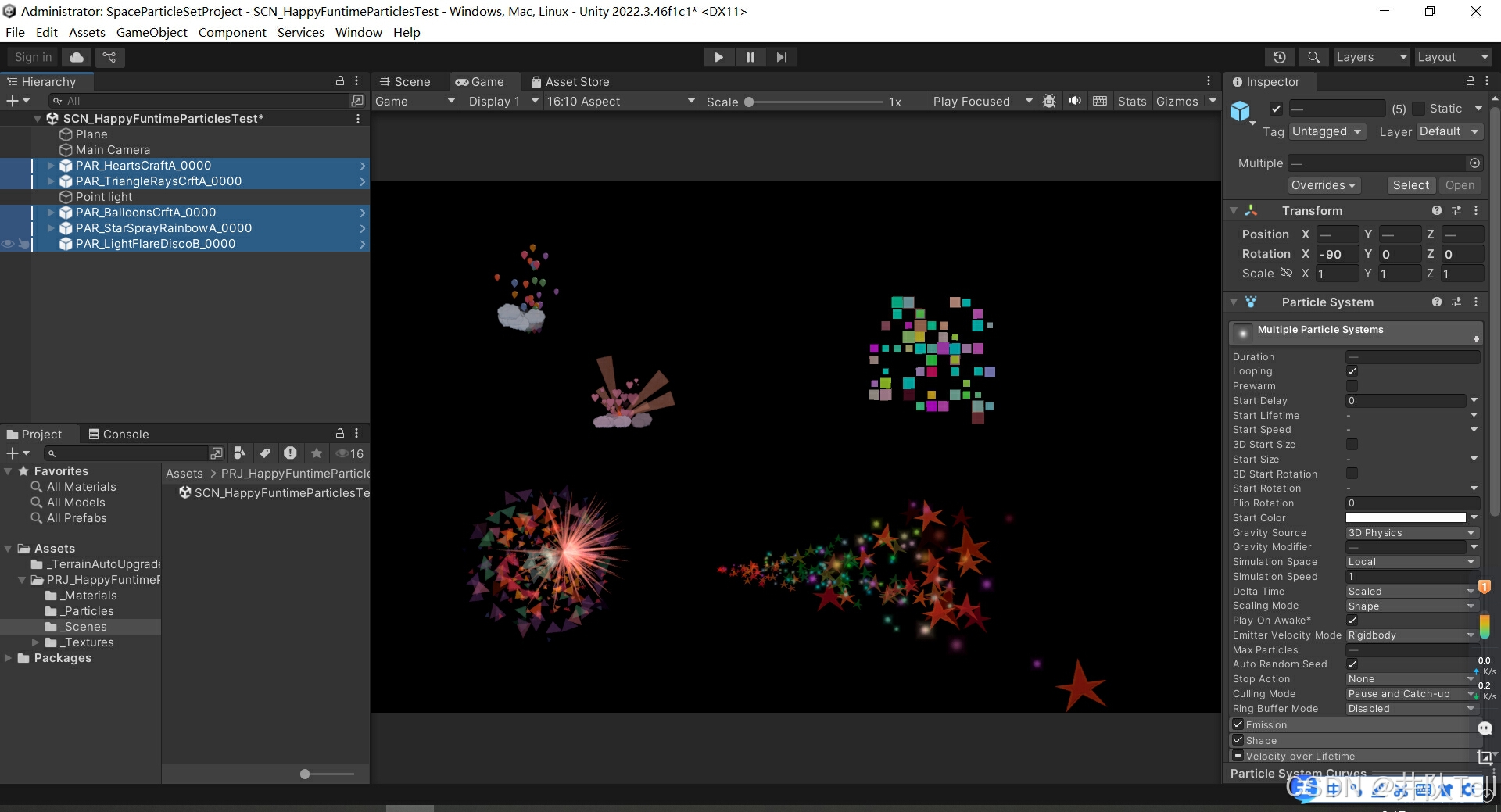Mute audio in Game view
The width and height of the screenshot is (1501, 812).
coord(1075,102)
